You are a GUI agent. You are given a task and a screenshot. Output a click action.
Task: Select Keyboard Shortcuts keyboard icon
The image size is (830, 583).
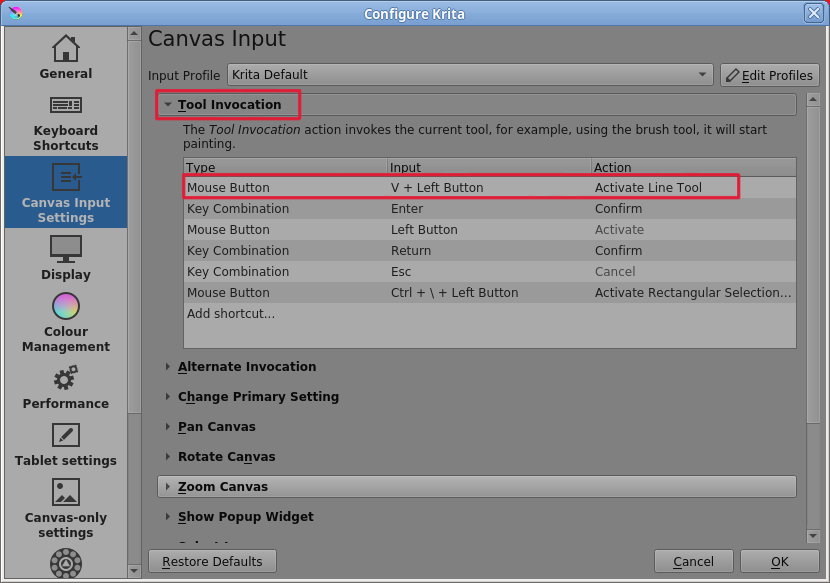pos(66,106)
